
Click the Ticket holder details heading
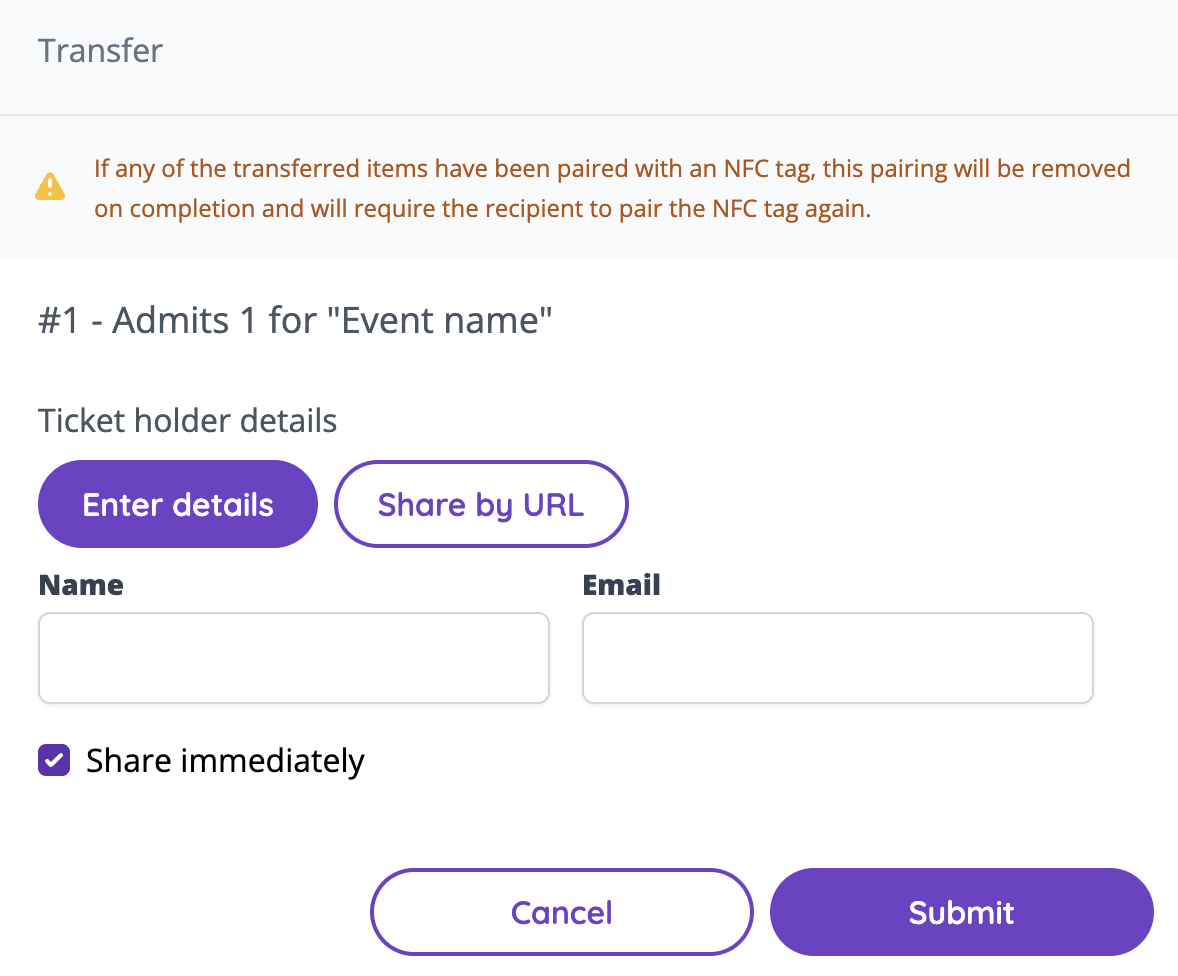(x=188, y=421)
